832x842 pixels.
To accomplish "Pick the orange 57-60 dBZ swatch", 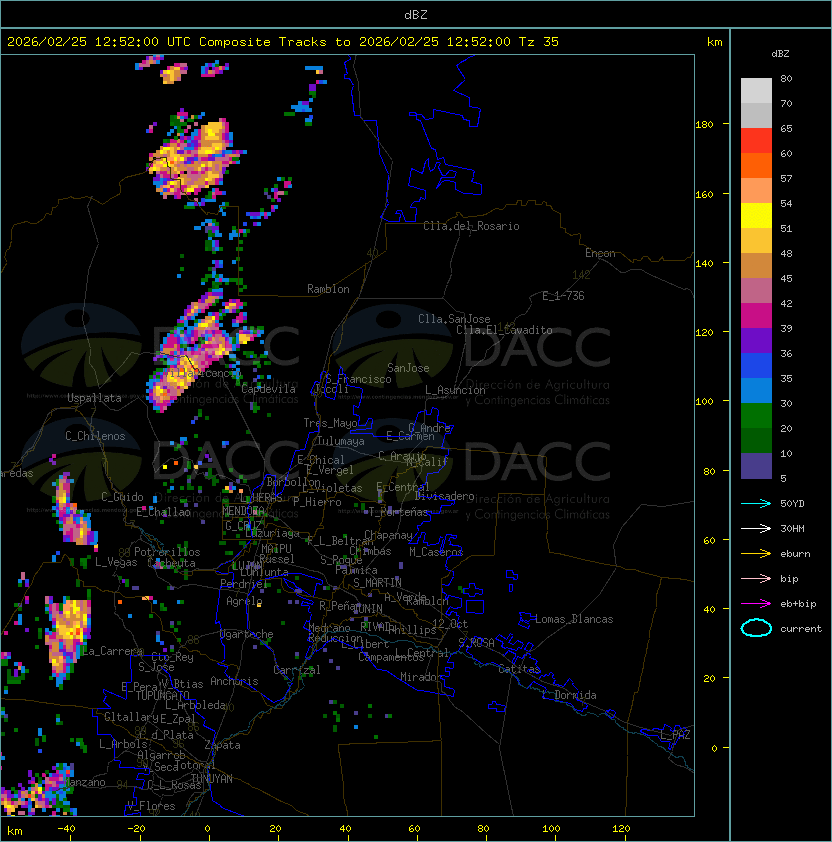I will (x=756, y=165).
